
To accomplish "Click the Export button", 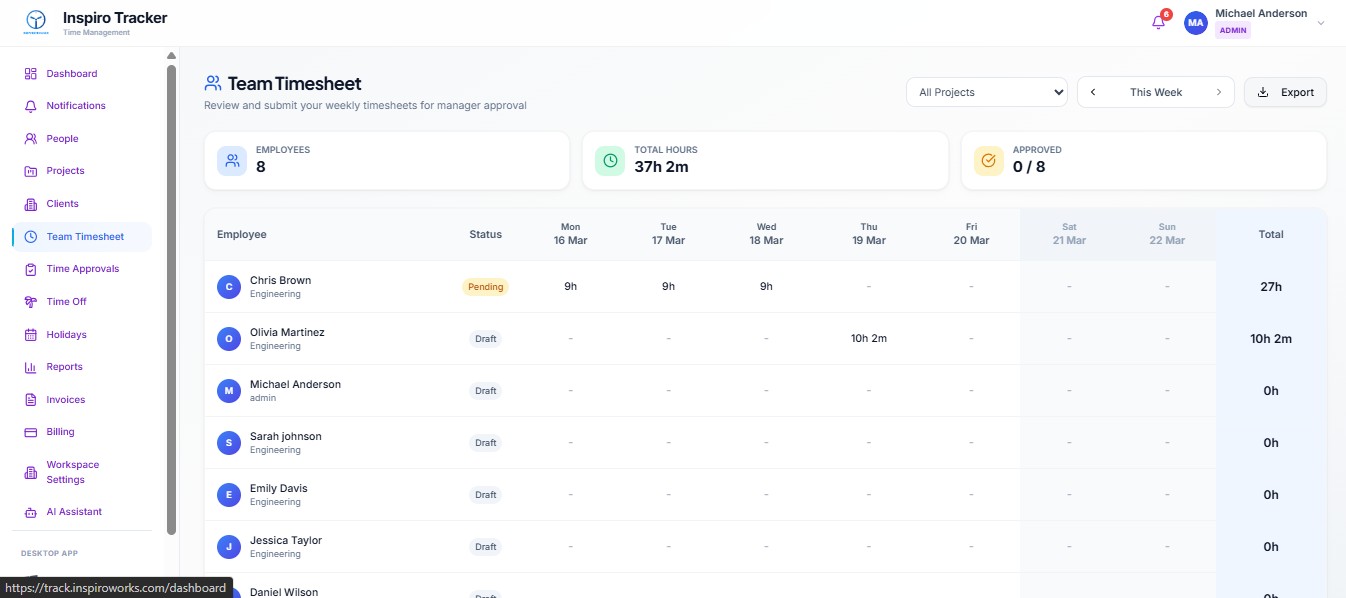I will [x=1285, y=92].
